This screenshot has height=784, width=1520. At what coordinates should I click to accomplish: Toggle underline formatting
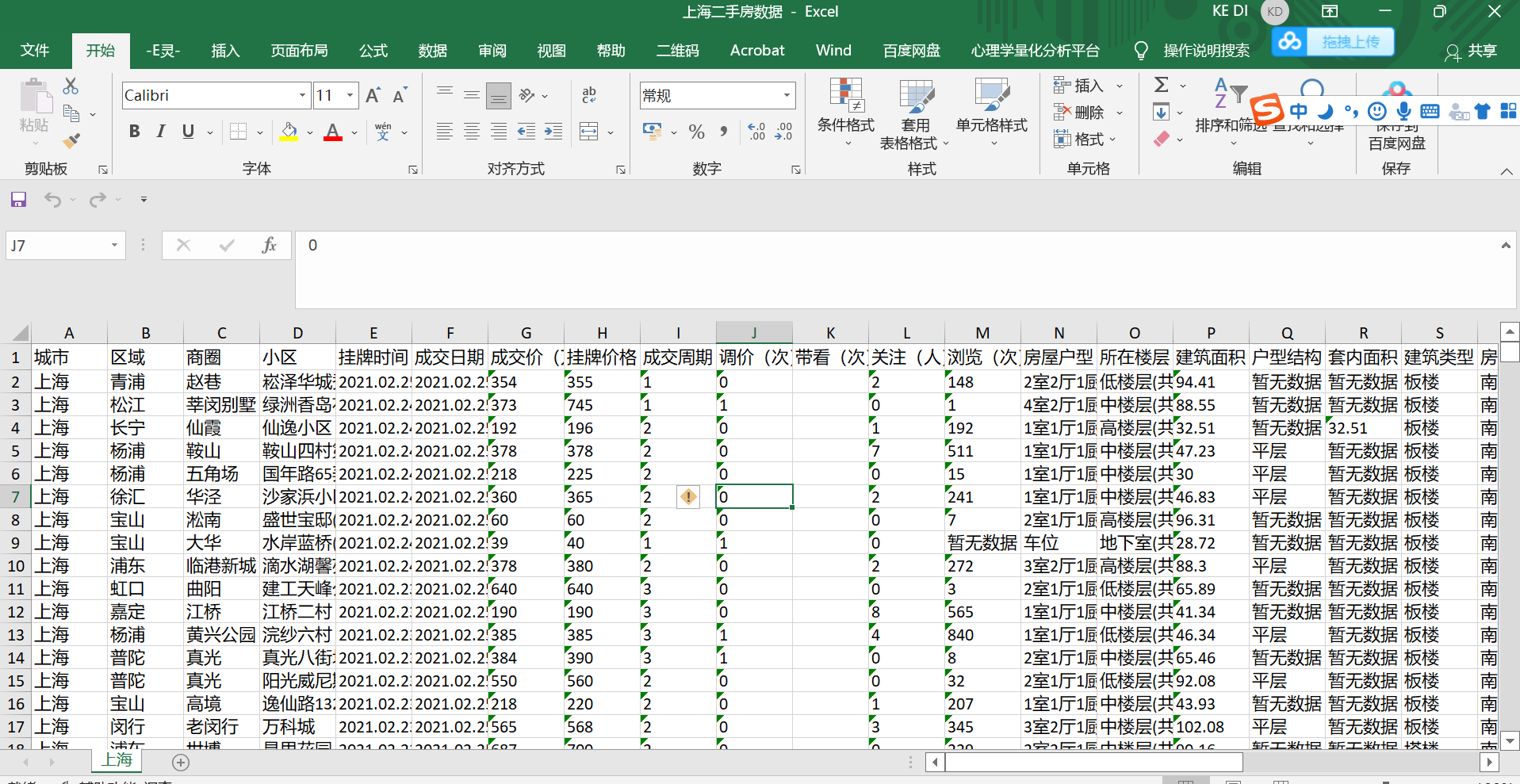click(x=188, y=132)
